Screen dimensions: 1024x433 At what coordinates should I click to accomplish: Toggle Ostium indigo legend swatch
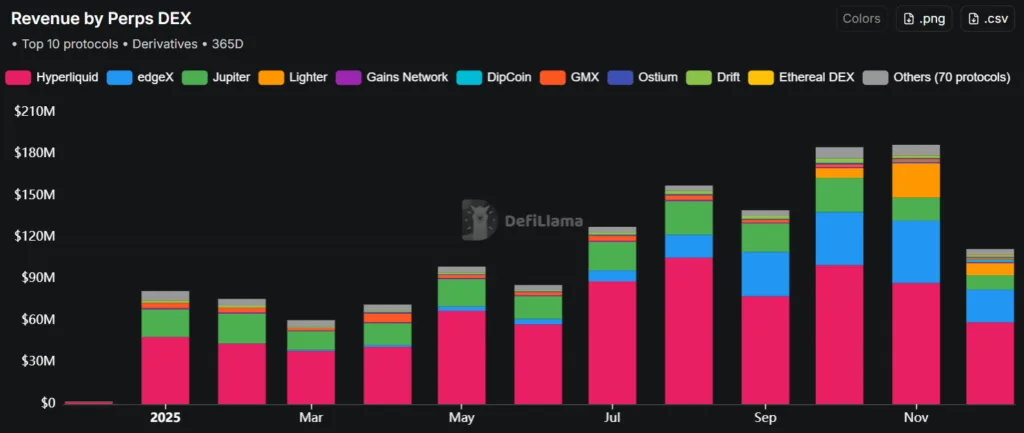click(620, 78)
